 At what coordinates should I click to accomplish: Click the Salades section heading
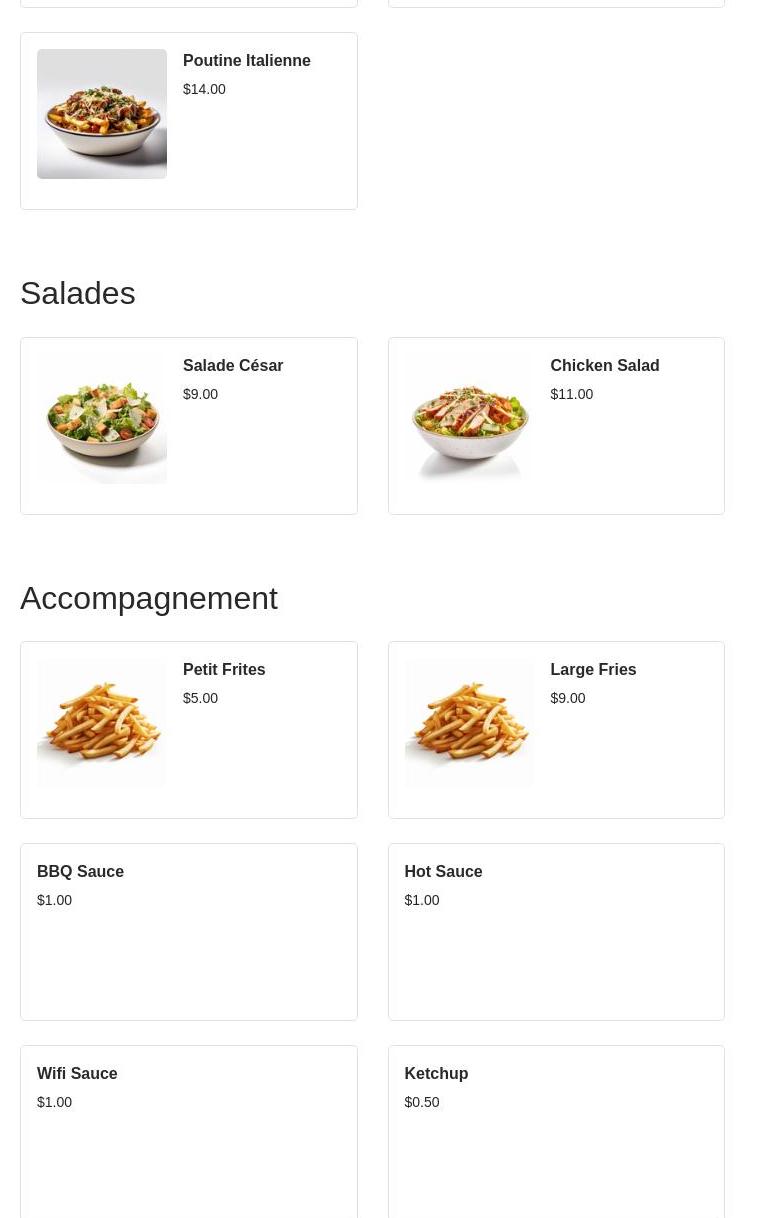(x=78, y=293)
